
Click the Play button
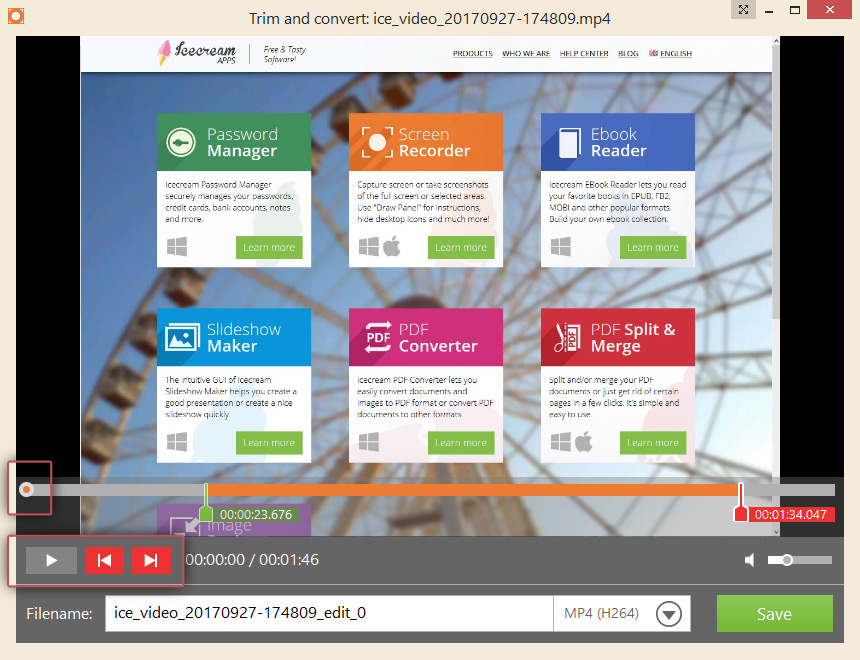(x=52, y=560)
